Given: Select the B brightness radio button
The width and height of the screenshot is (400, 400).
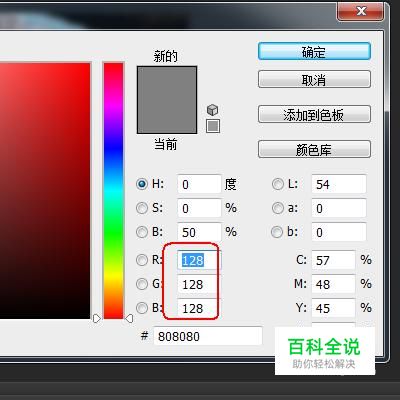Looking at the screenshot, I should (142, 232).
